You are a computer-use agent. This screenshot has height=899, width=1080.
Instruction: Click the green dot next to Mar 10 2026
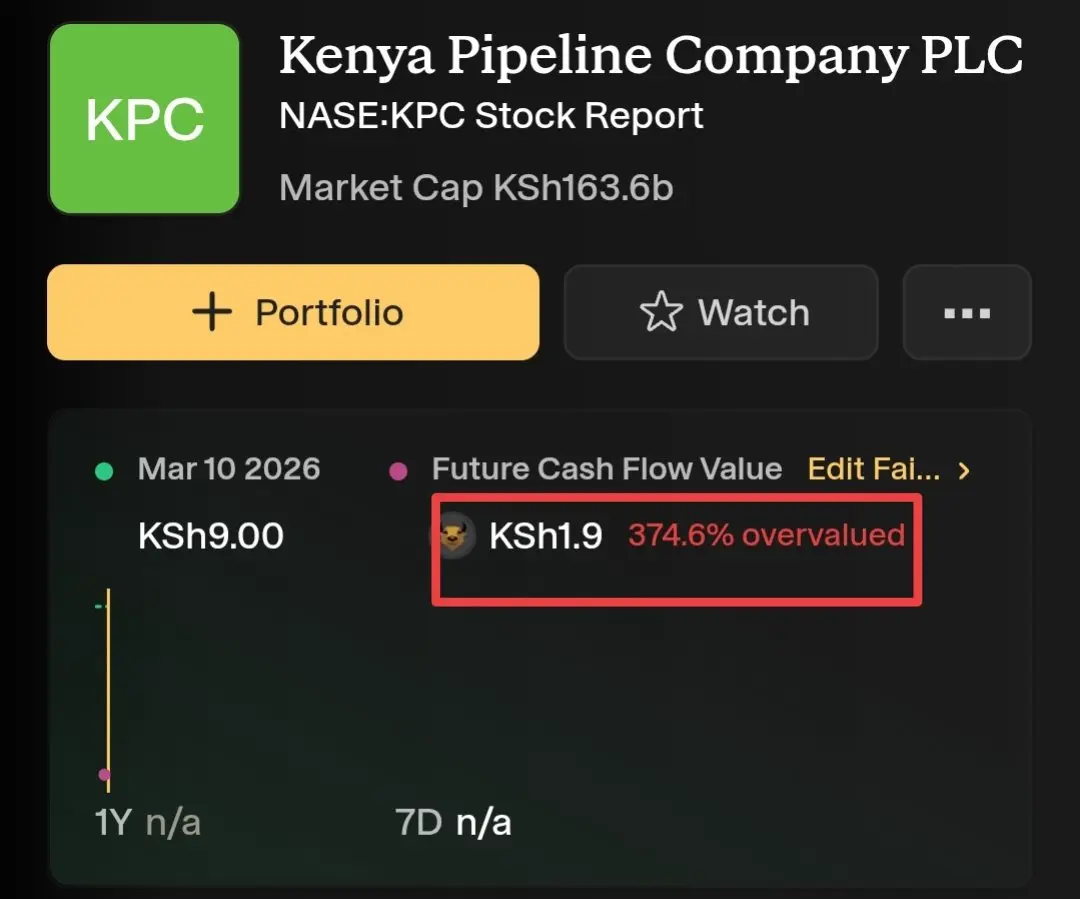coord(104,470)
